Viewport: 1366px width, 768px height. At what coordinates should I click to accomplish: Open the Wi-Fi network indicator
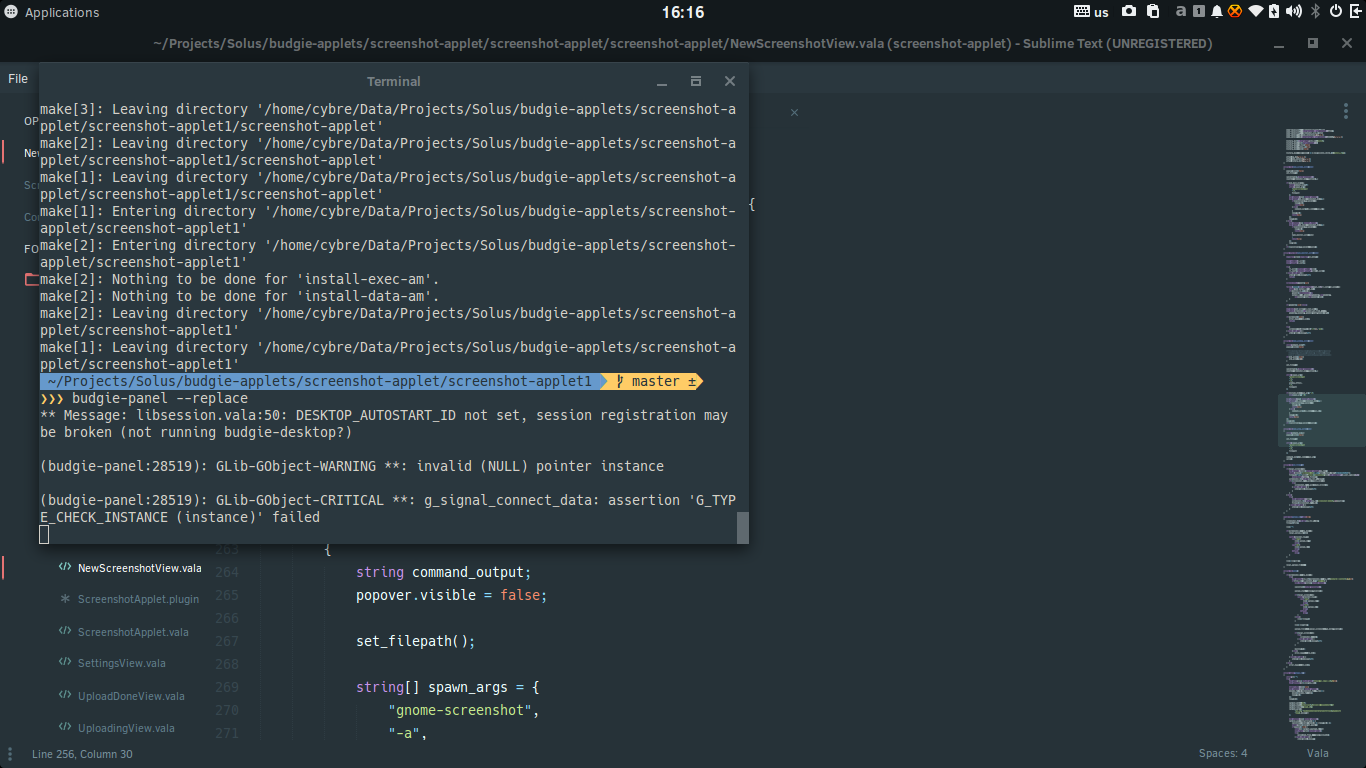click(1256, 12)
